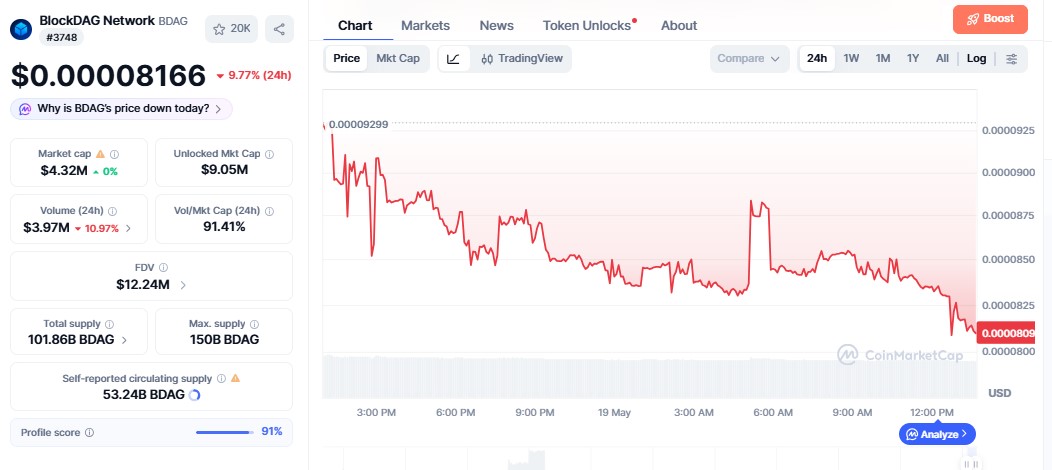1052x470 pixels.
Task: Click the #3748 rank badge
Action: [x=62, y=38]
